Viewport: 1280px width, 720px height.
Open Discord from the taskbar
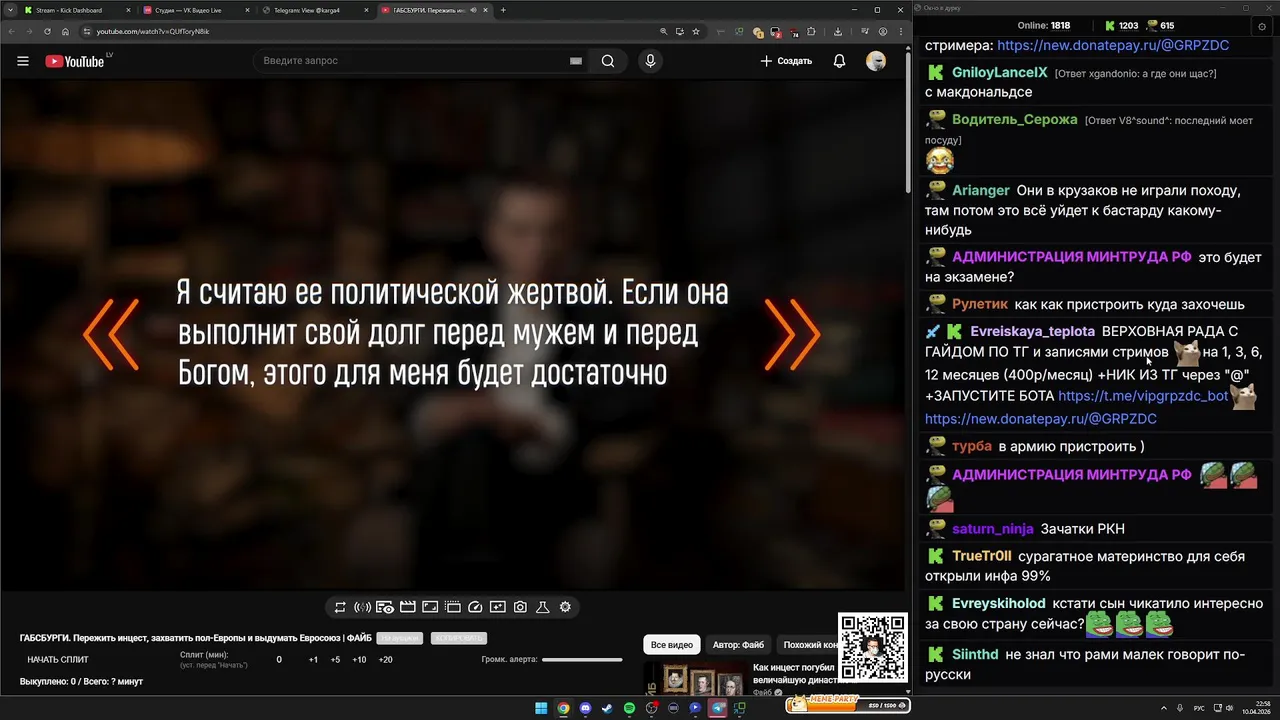(x=585, y=708)
